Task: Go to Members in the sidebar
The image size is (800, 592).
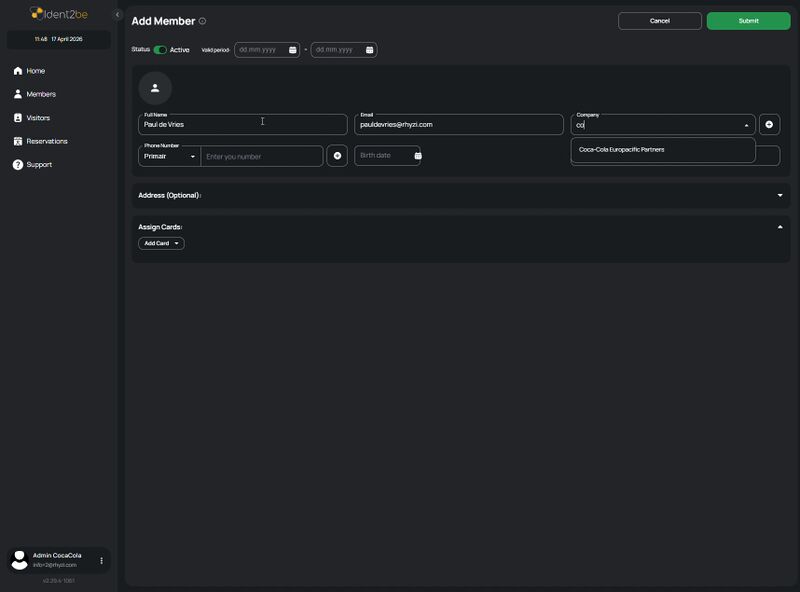Action: [x=41, y=94]
